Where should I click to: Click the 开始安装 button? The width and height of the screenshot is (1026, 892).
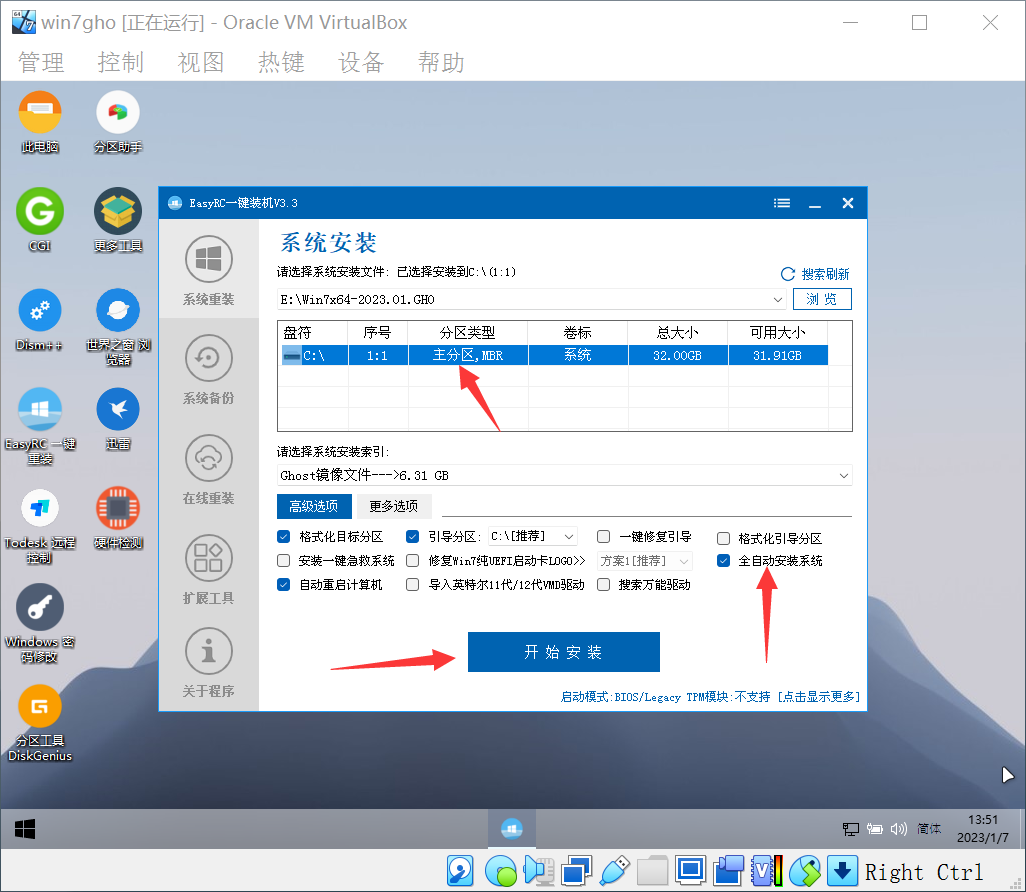563,652
